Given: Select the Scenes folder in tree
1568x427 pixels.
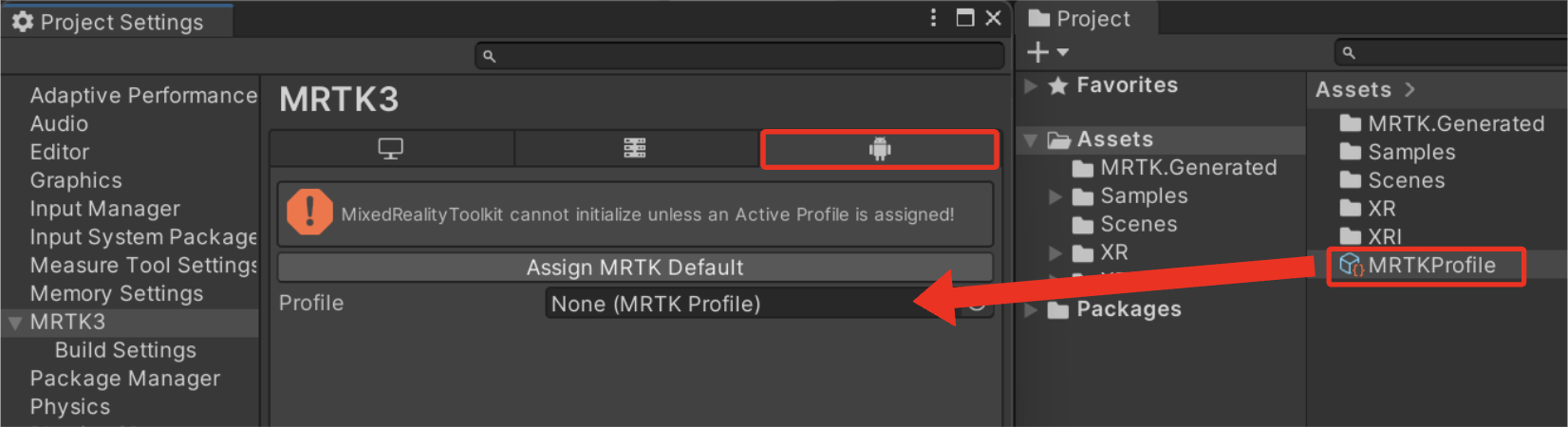Looking at the screenshot, I should pyautogui.click(x=1139, y=225).
